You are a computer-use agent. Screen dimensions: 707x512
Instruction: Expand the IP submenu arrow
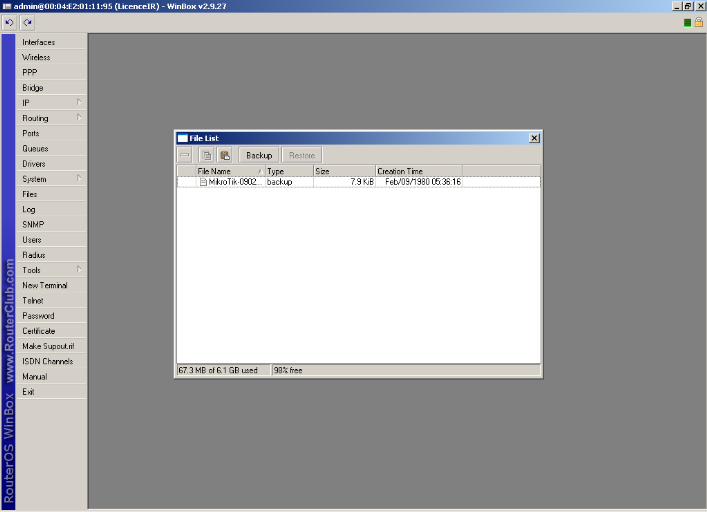coord(79,102)
